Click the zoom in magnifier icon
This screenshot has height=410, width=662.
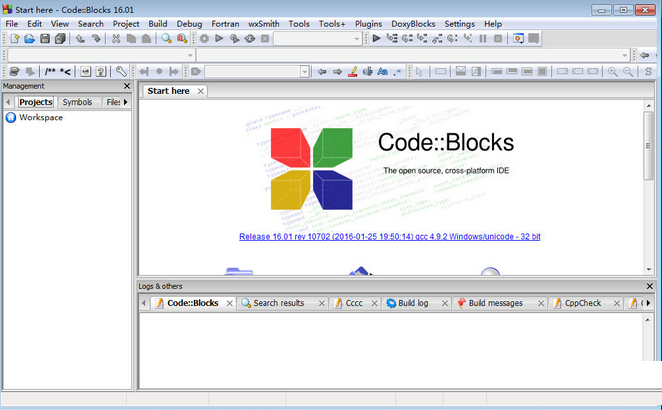(613, 71)
